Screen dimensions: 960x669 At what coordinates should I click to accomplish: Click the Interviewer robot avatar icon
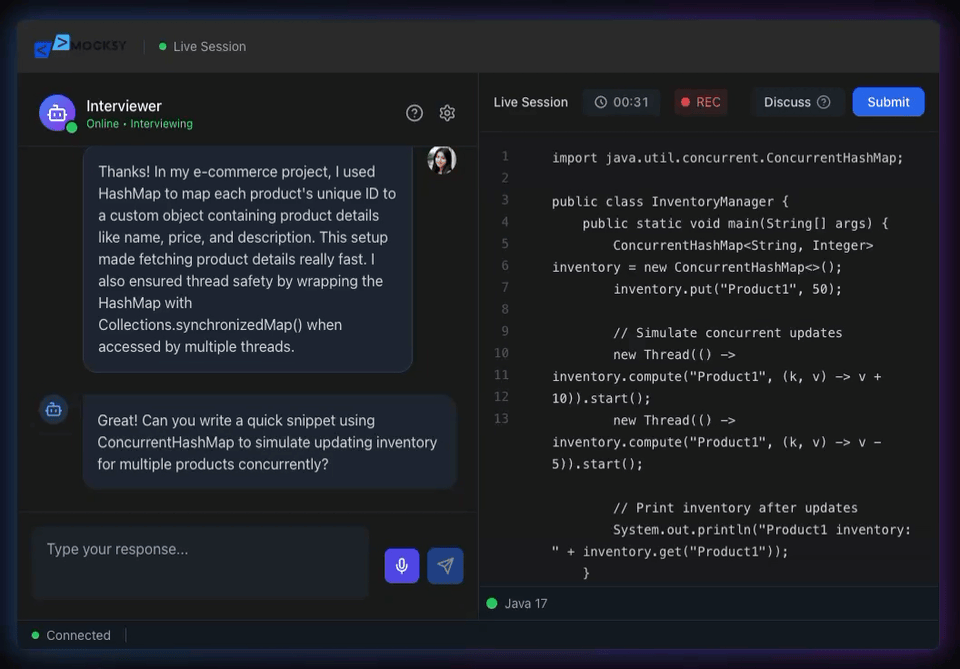click(56, 112)
